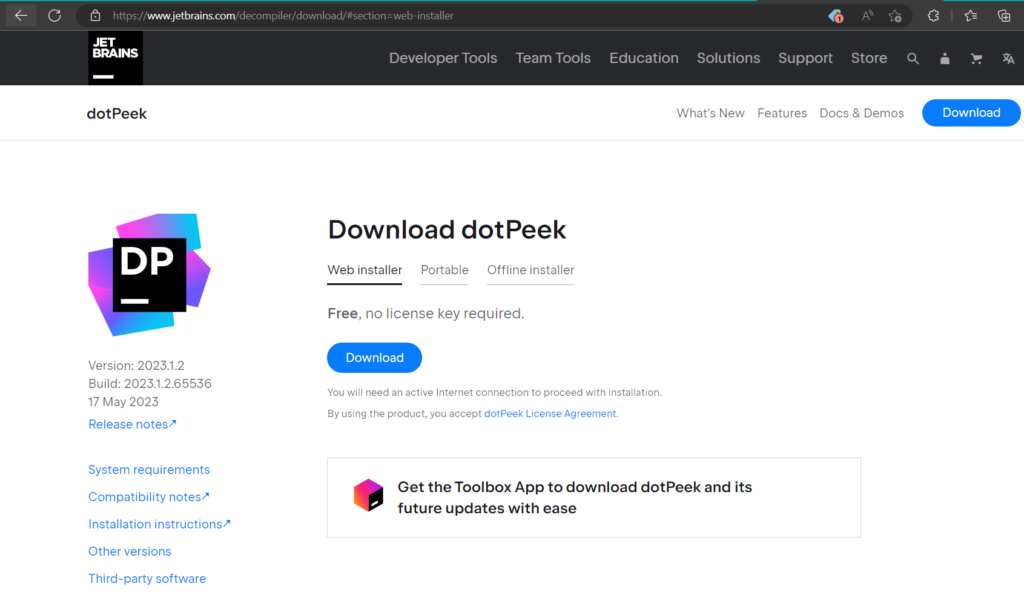The image size is (1024, 595).
Task: Click the browser address bar URL
Action: (x=283, y=16)
